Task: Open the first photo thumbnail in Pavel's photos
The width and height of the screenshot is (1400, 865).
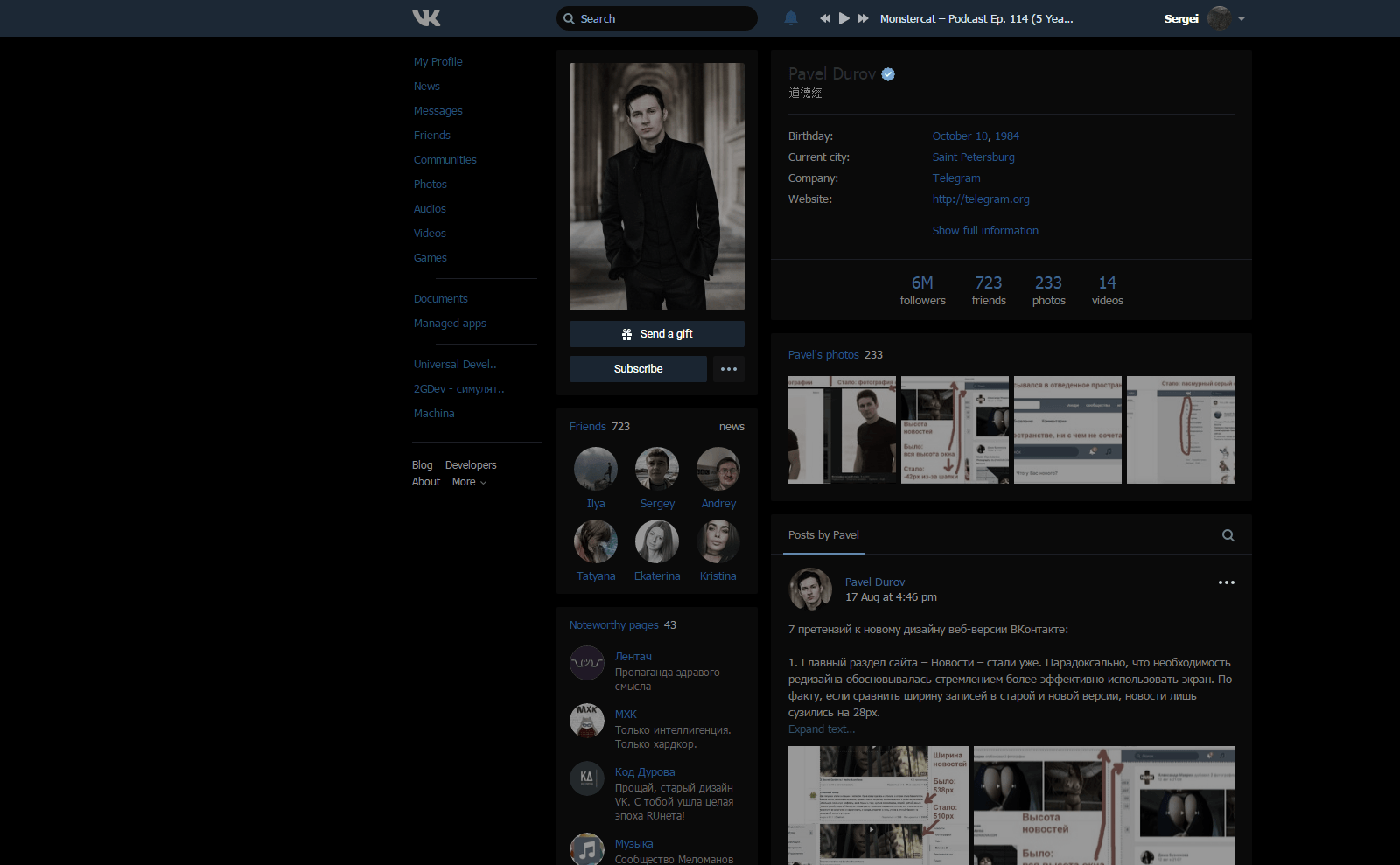Action: pyautogui.click(x=842, y=429)
